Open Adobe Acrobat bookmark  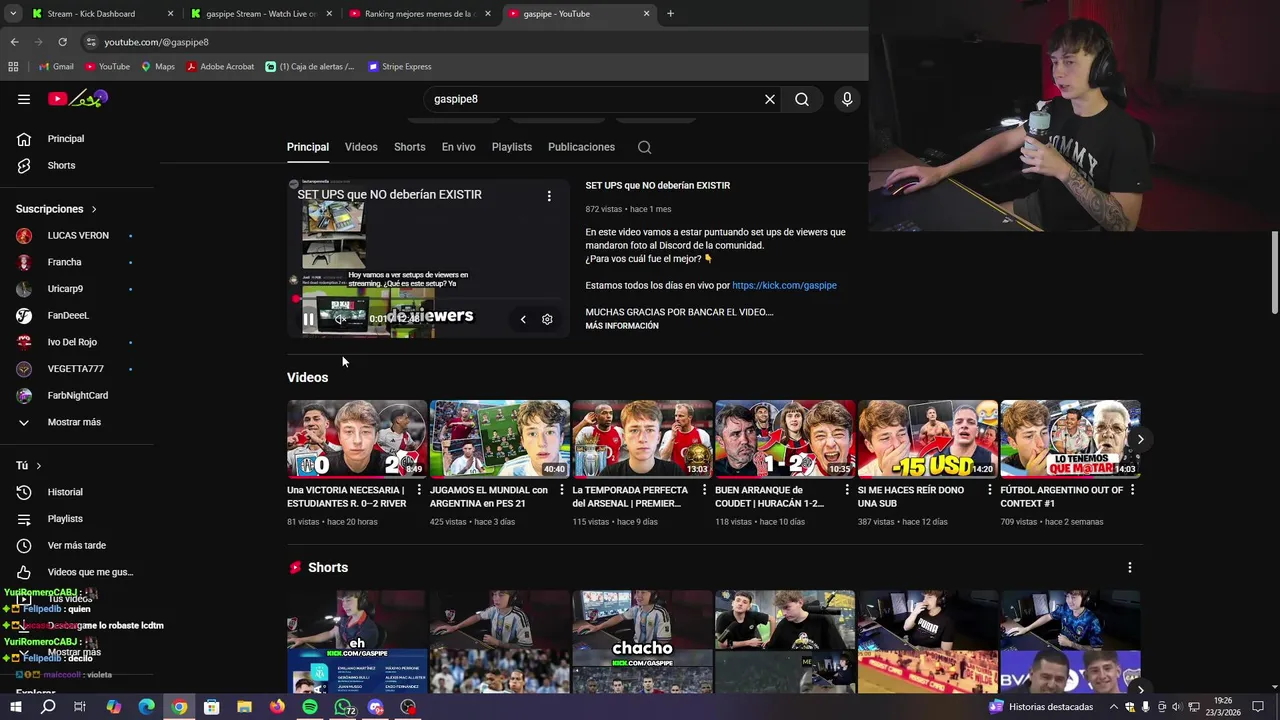click(x=221, y=67)
